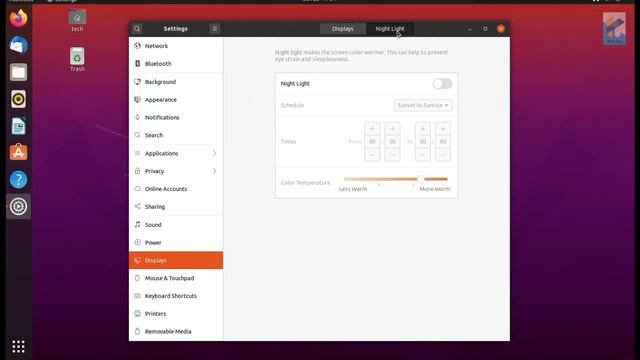Click the Online Accounts cloud icon
The image size is (640, 360).
pos(138,189)
